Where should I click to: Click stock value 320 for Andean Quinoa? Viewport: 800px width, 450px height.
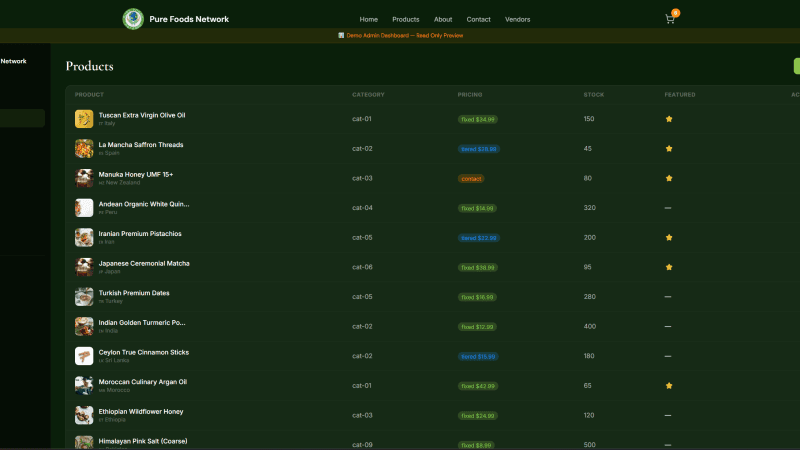pos(589,208)
